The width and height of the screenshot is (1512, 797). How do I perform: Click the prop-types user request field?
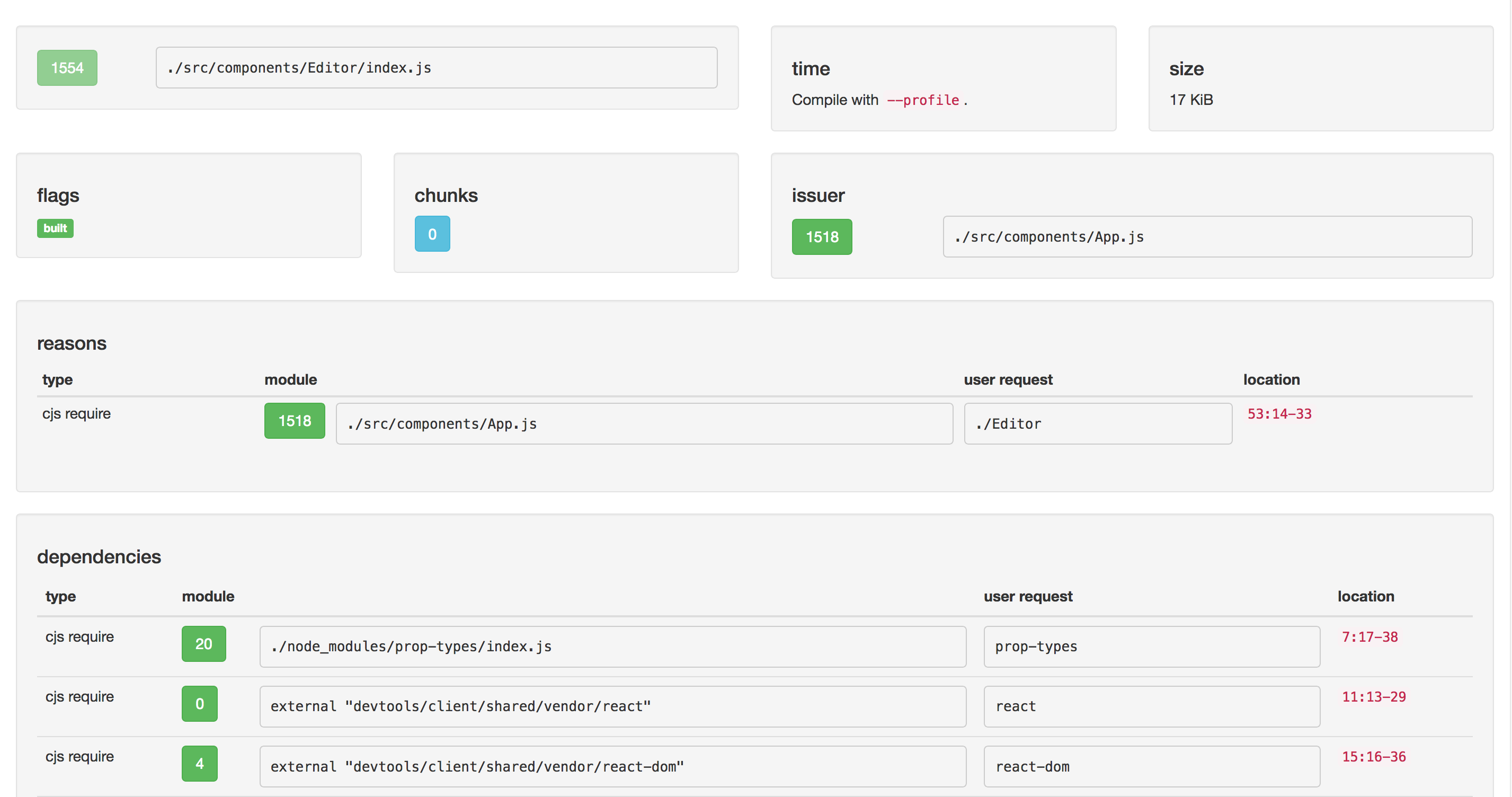click(1151, 647)
